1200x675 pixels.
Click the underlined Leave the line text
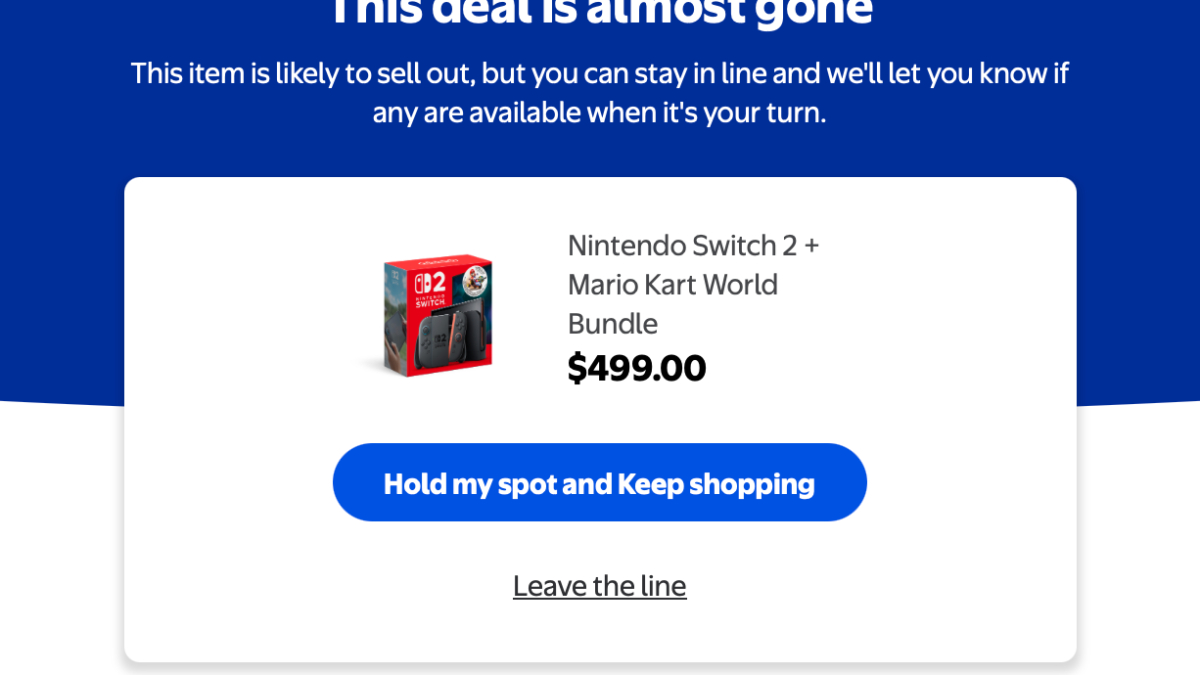[599, 586]
